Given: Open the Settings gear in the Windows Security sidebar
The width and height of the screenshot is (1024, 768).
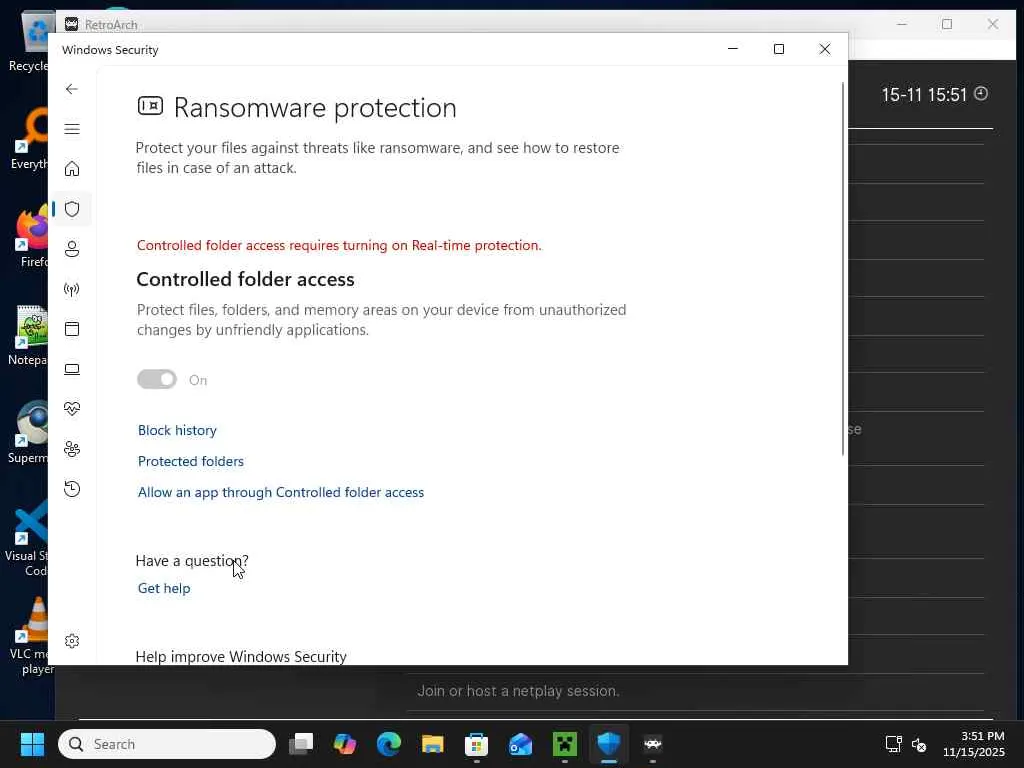Looking at the screenshot, I should (72, 641).
